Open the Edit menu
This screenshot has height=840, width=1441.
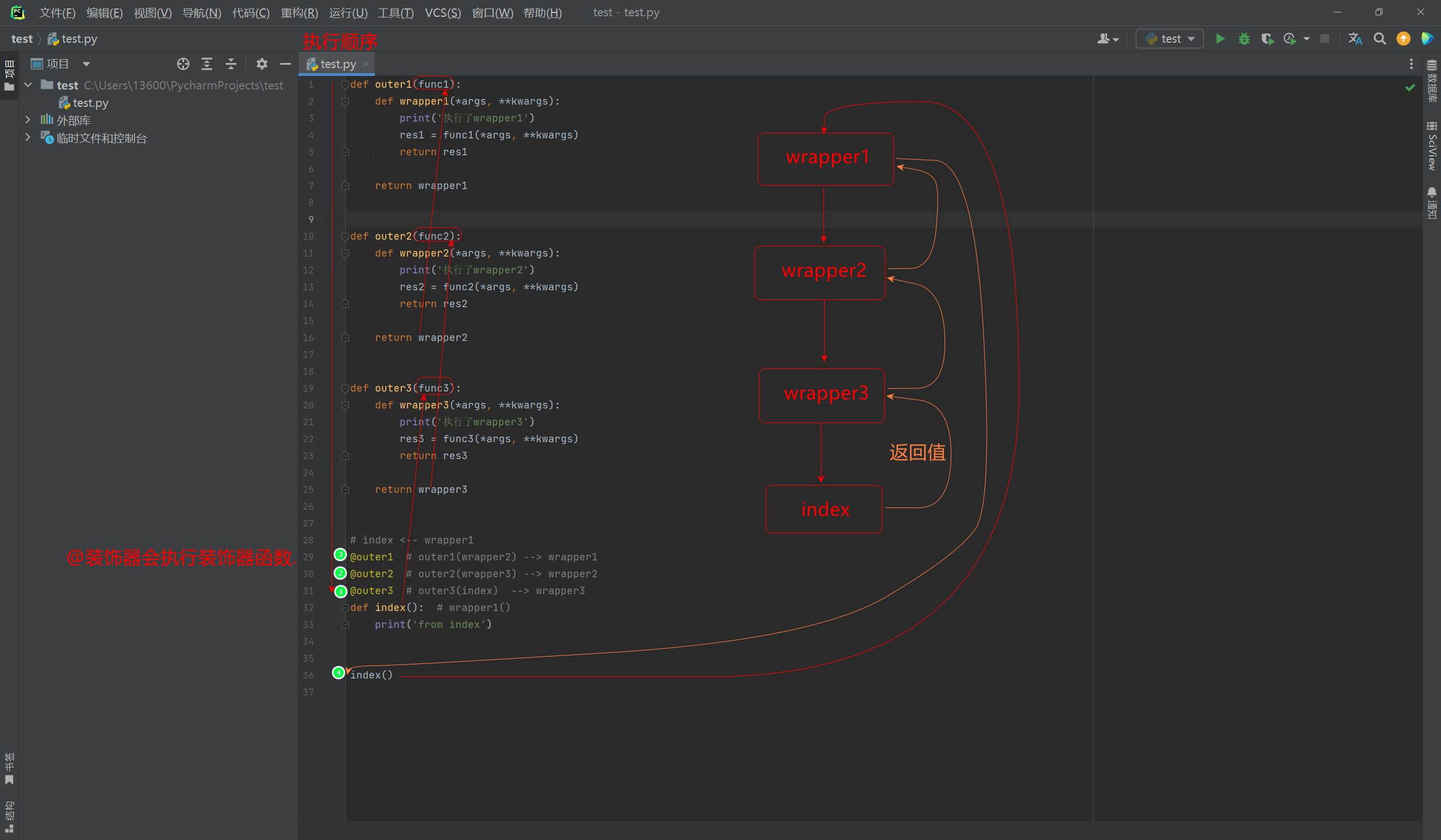104,12
